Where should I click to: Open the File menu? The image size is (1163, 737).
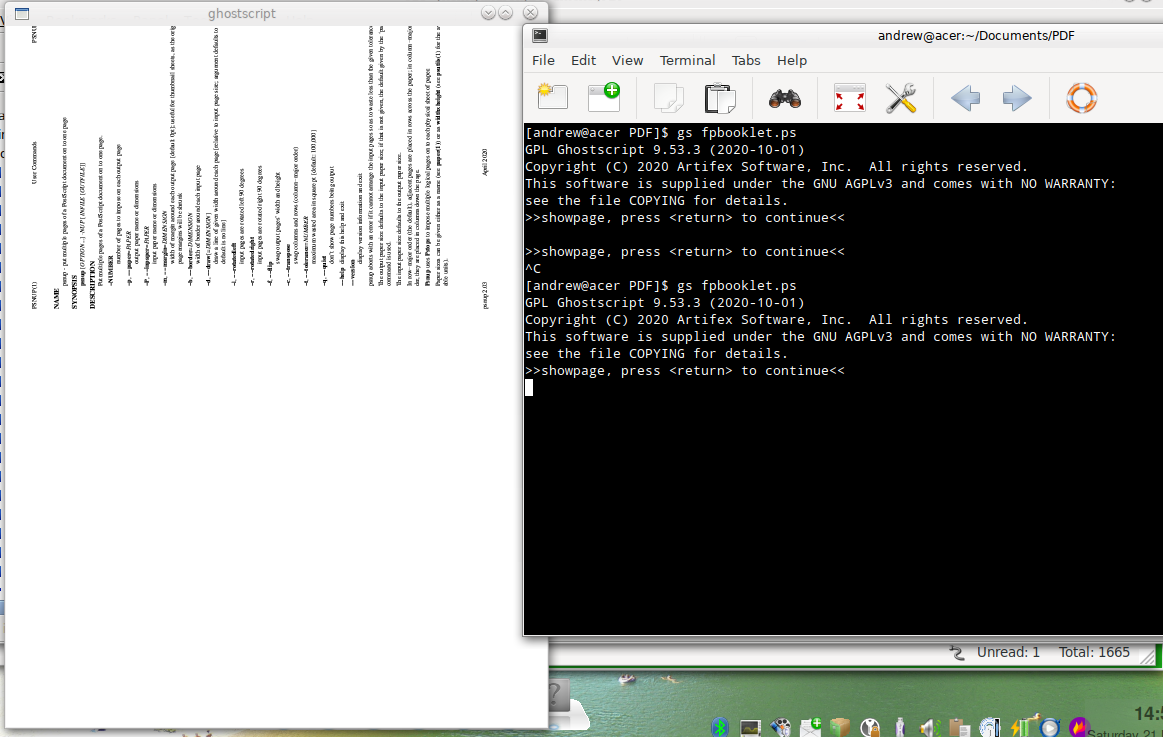click(543, 60)
